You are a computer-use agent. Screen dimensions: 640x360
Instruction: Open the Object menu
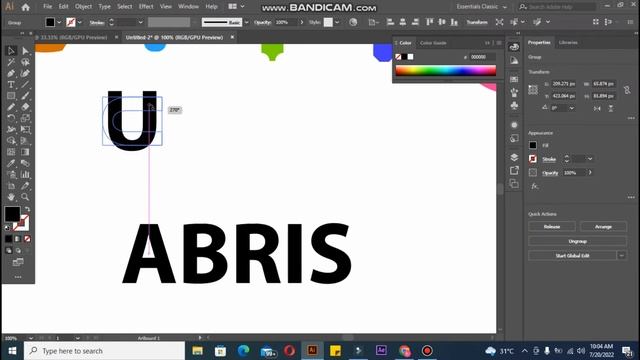[83, 7]
